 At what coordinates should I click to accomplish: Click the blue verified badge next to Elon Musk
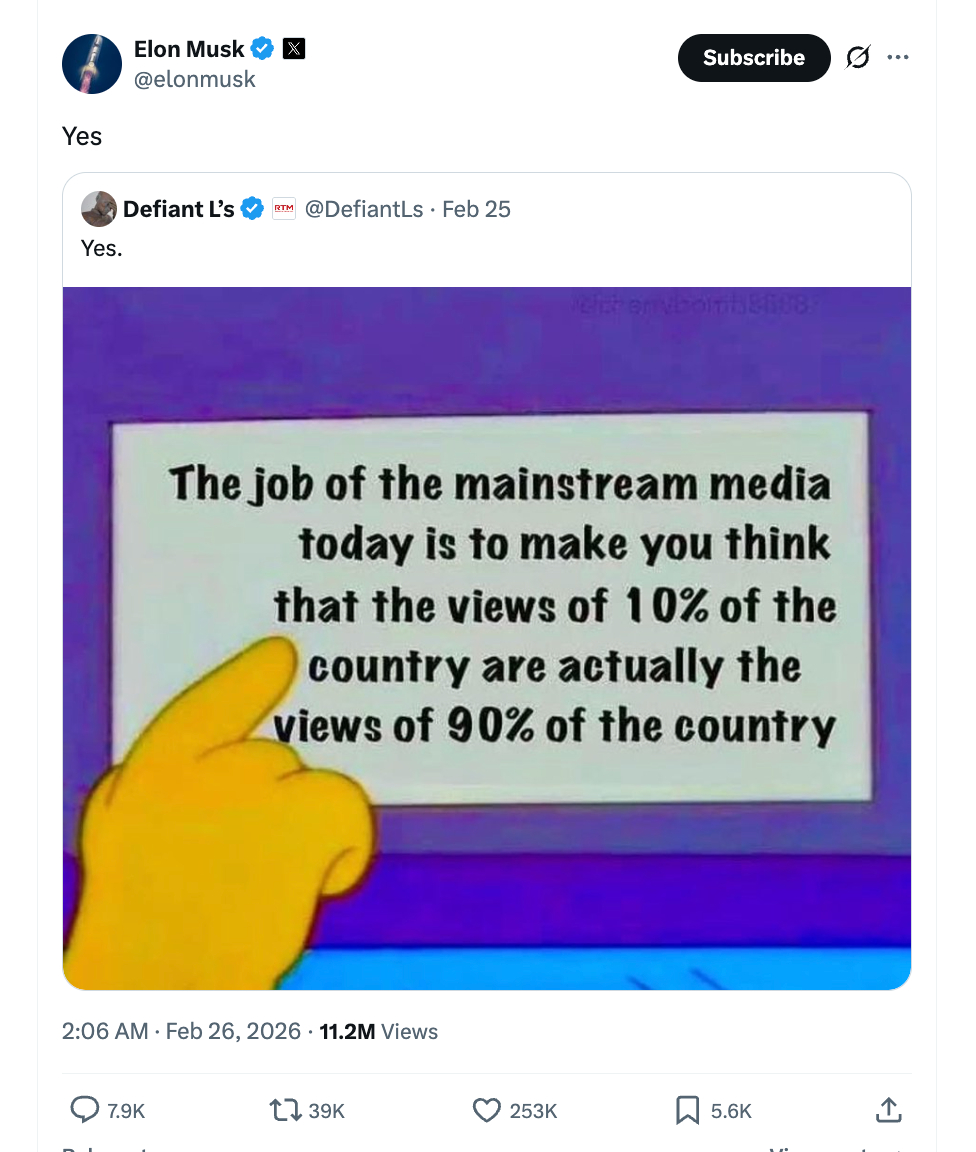coord(262,48)
